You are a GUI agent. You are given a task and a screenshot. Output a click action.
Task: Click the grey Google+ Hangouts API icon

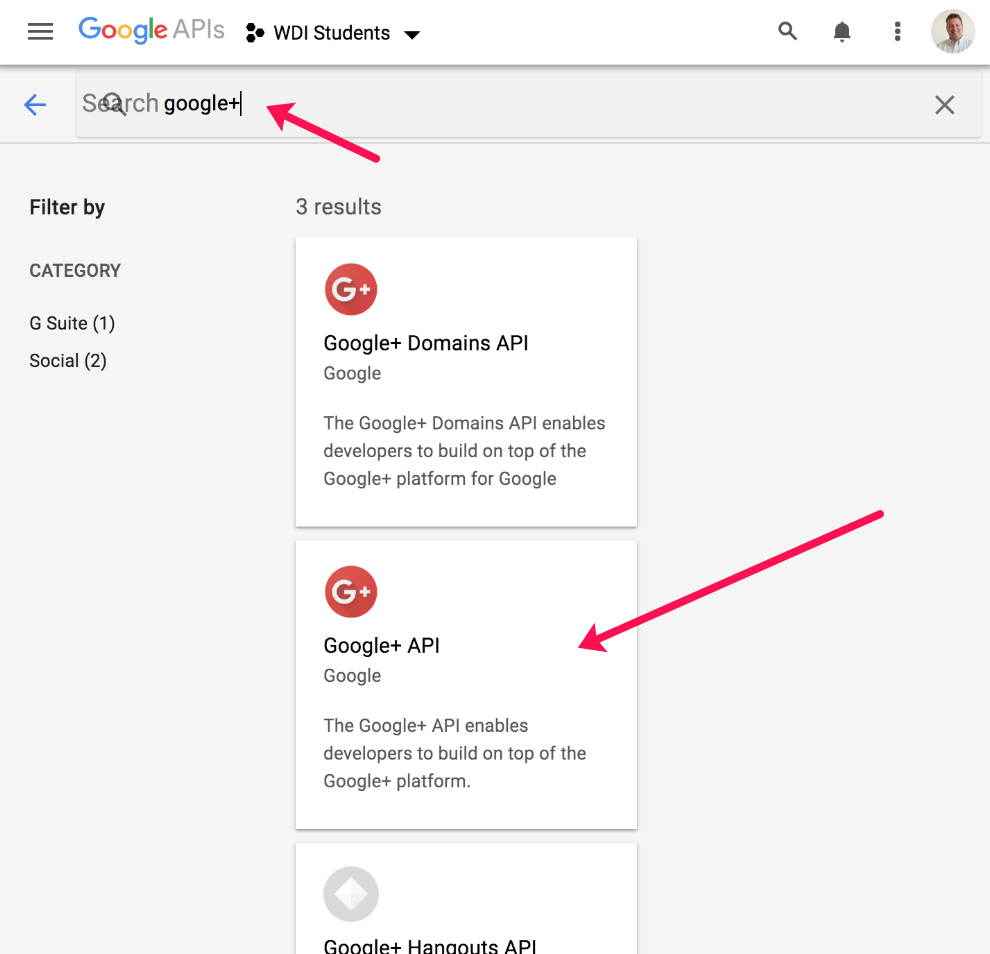click(351, 894)
